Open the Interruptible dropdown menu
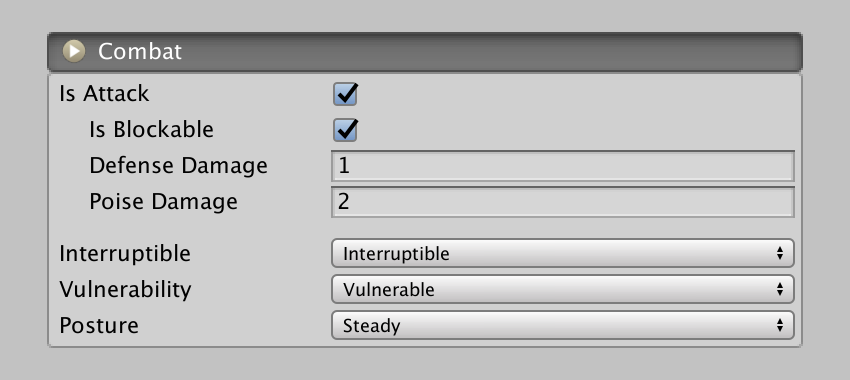Screen dimensions: 850x380 click(x=563, y=253)
